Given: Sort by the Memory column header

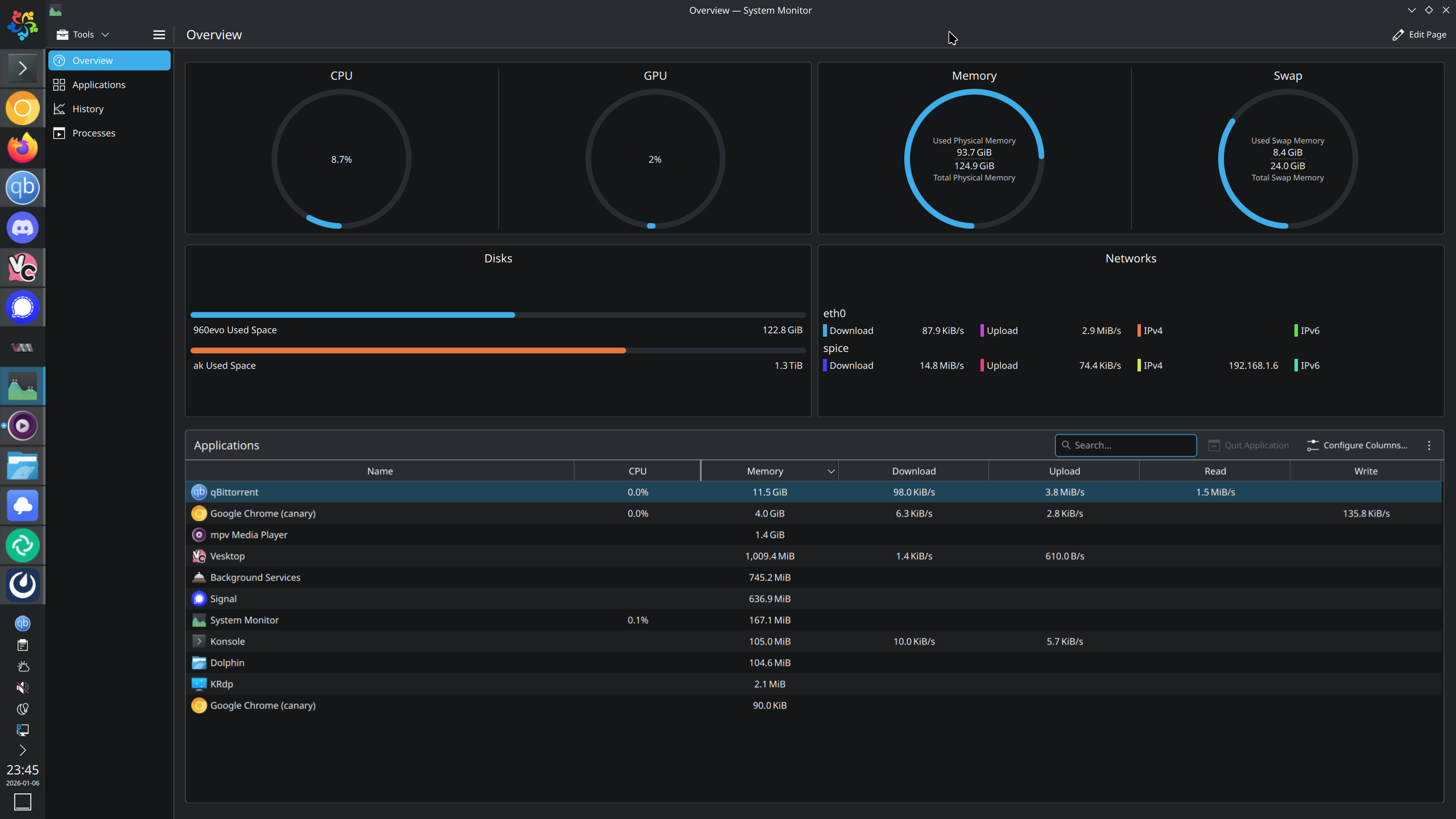Looking at the screenshot, I should click(765, 471).
